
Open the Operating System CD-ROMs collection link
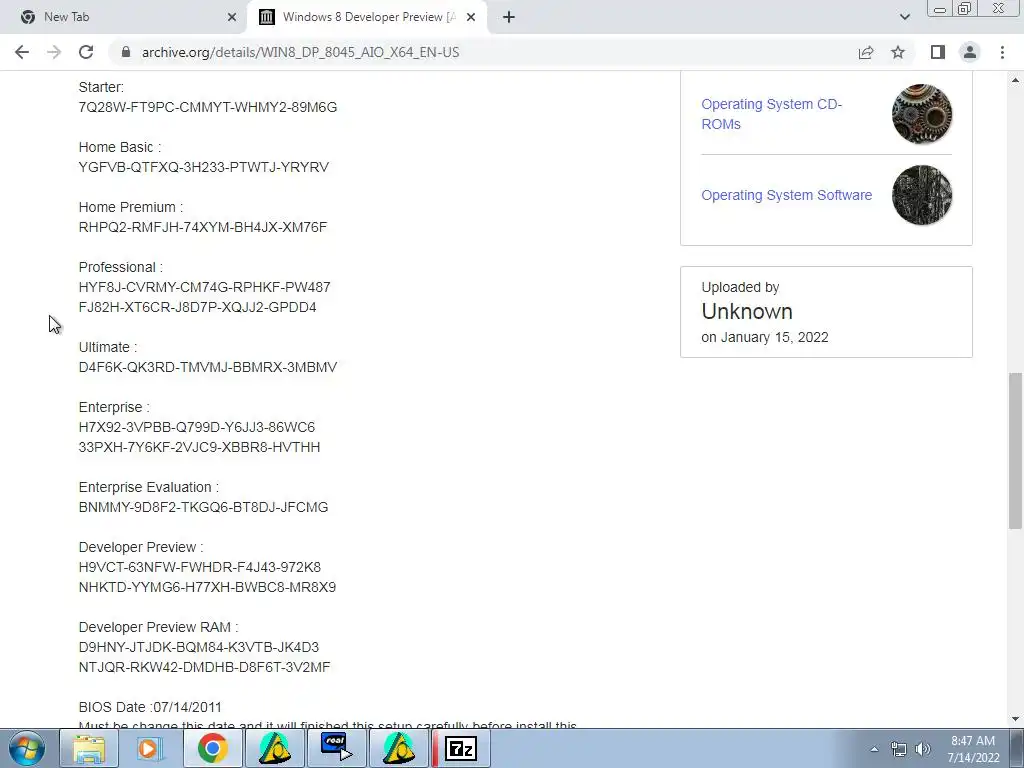tap(771, 114)
